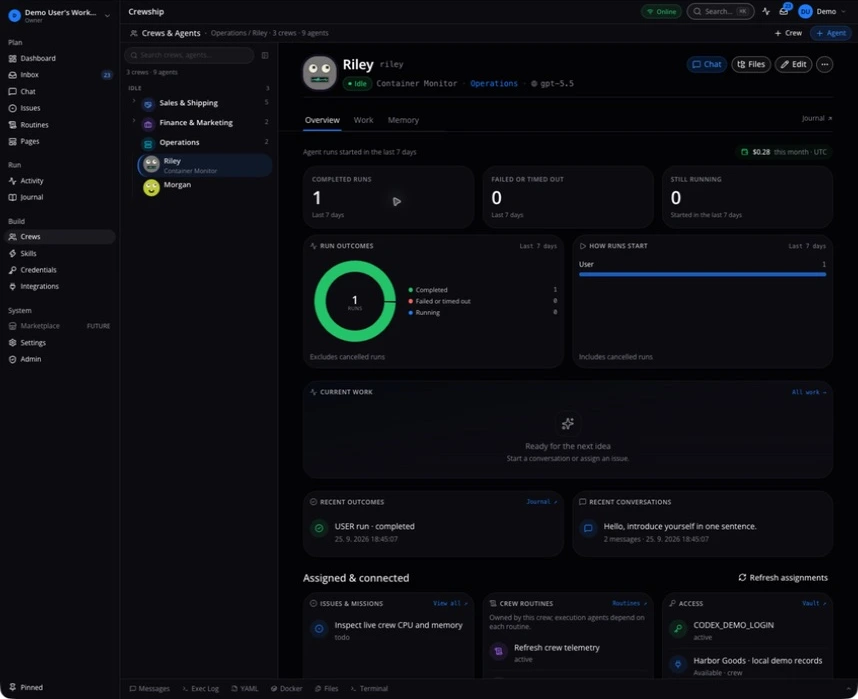This screenshot has height=699, width=858.
Task: Open the Exec Log bottom tab
Action: click(x=200, y=689)
